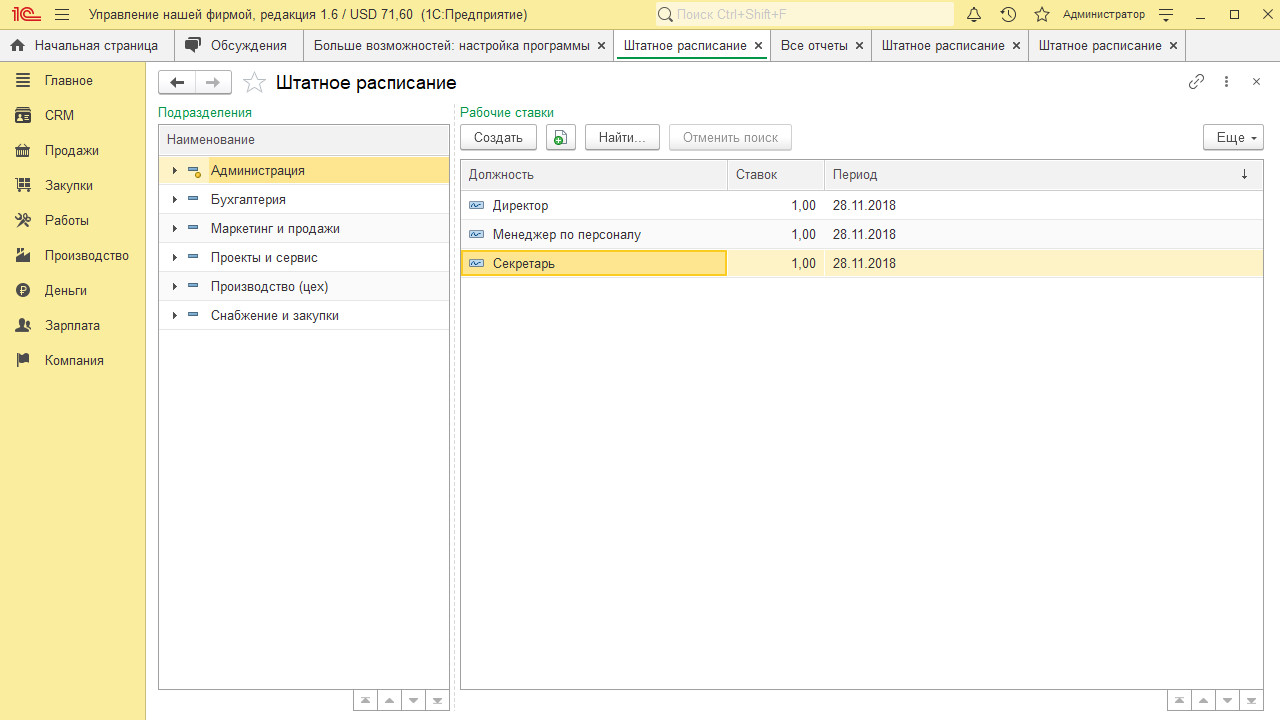Open the Компания section
Screen dimensions: 1280x720
coord(72,361)
